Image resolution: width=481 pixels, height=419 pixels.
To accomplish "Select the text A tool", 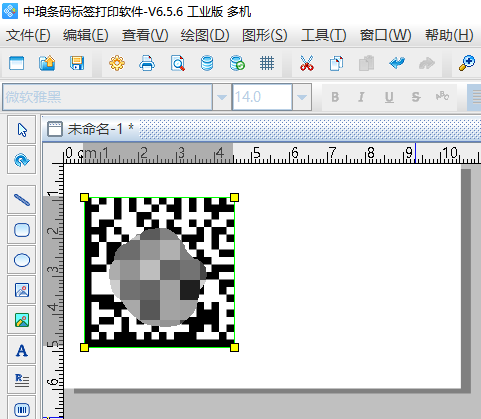I will click(22, 350).
